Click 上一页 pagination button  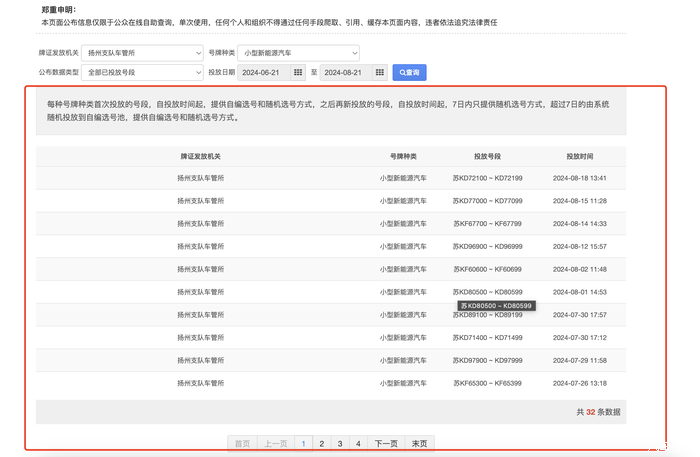tap(274, 443)
